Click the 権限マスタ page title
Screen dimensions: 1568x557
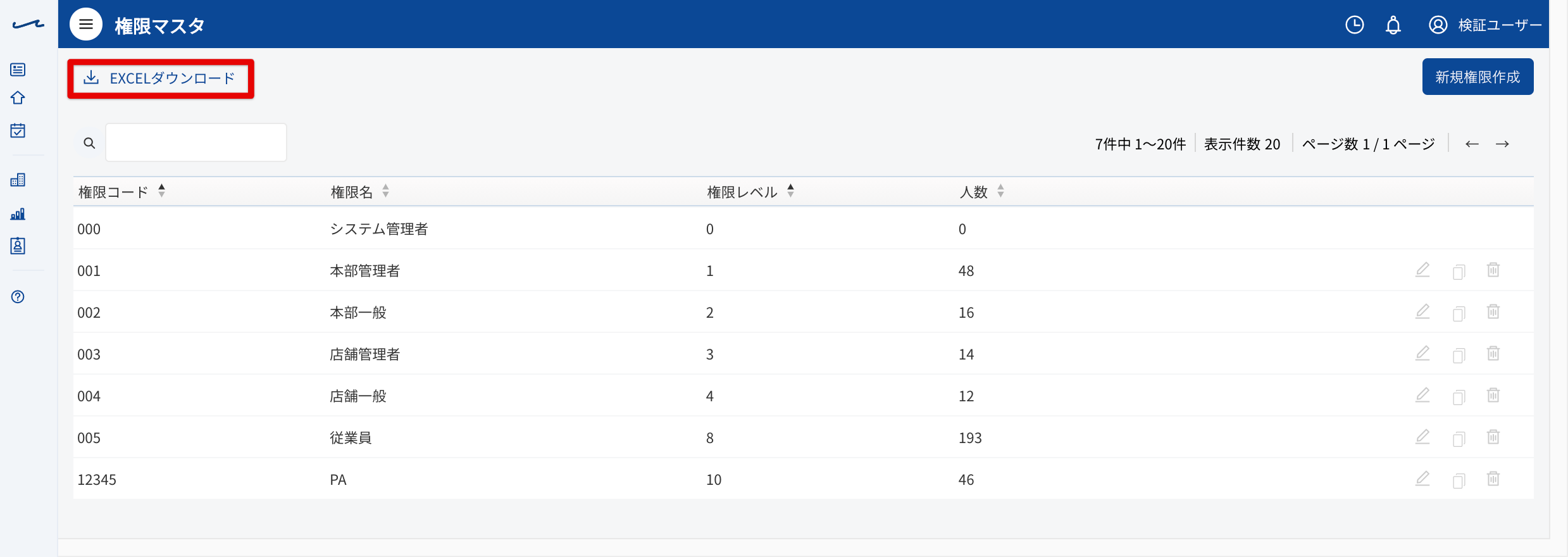pyautogui.click(x=159, y=25)
